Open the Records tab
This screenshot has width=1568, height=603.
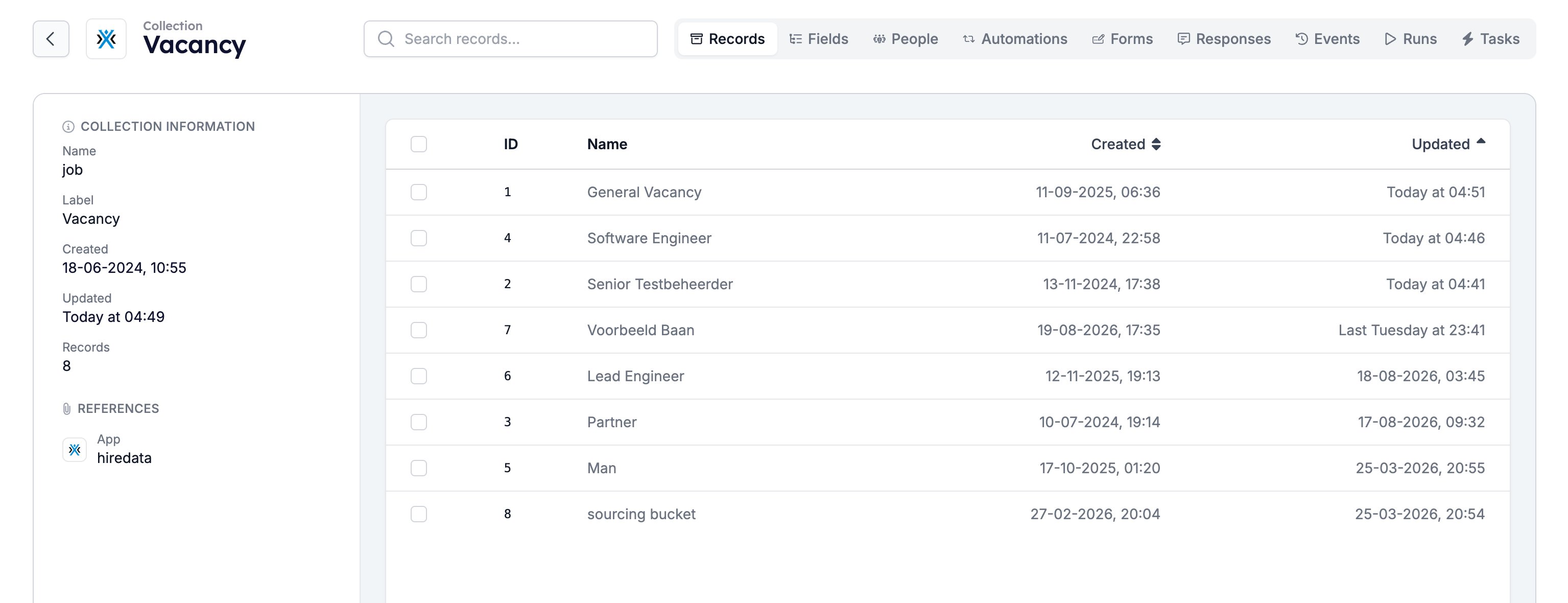coord(727,39)
